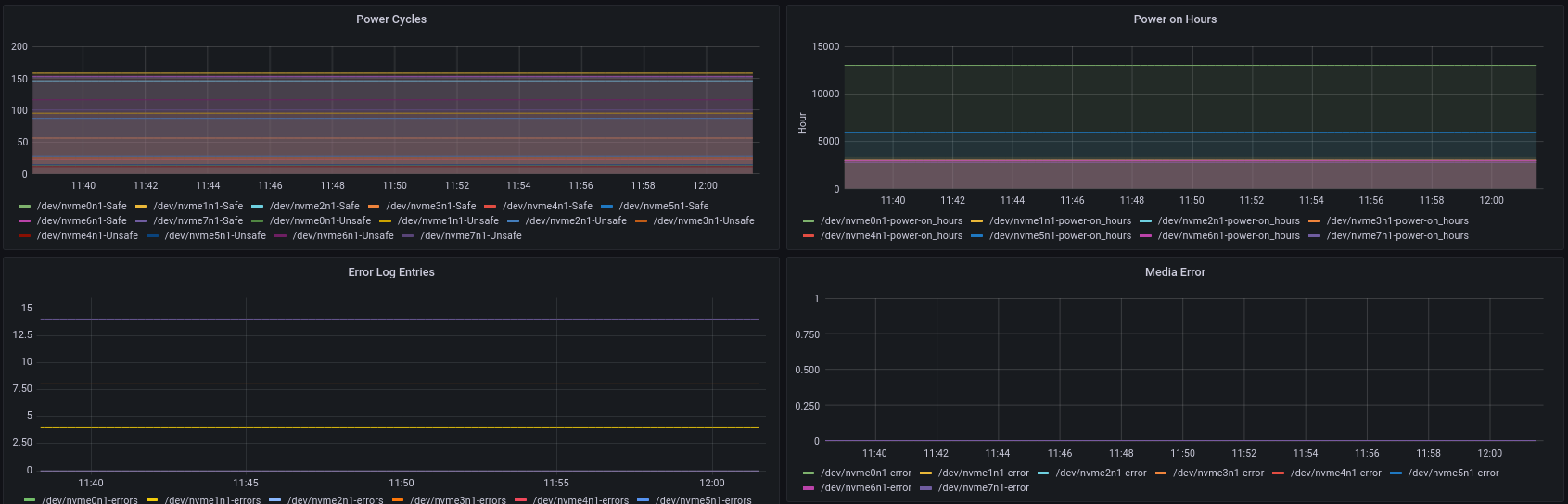Hide others via /dev/nvme6n1-Safe legend label

coord(82,220)
